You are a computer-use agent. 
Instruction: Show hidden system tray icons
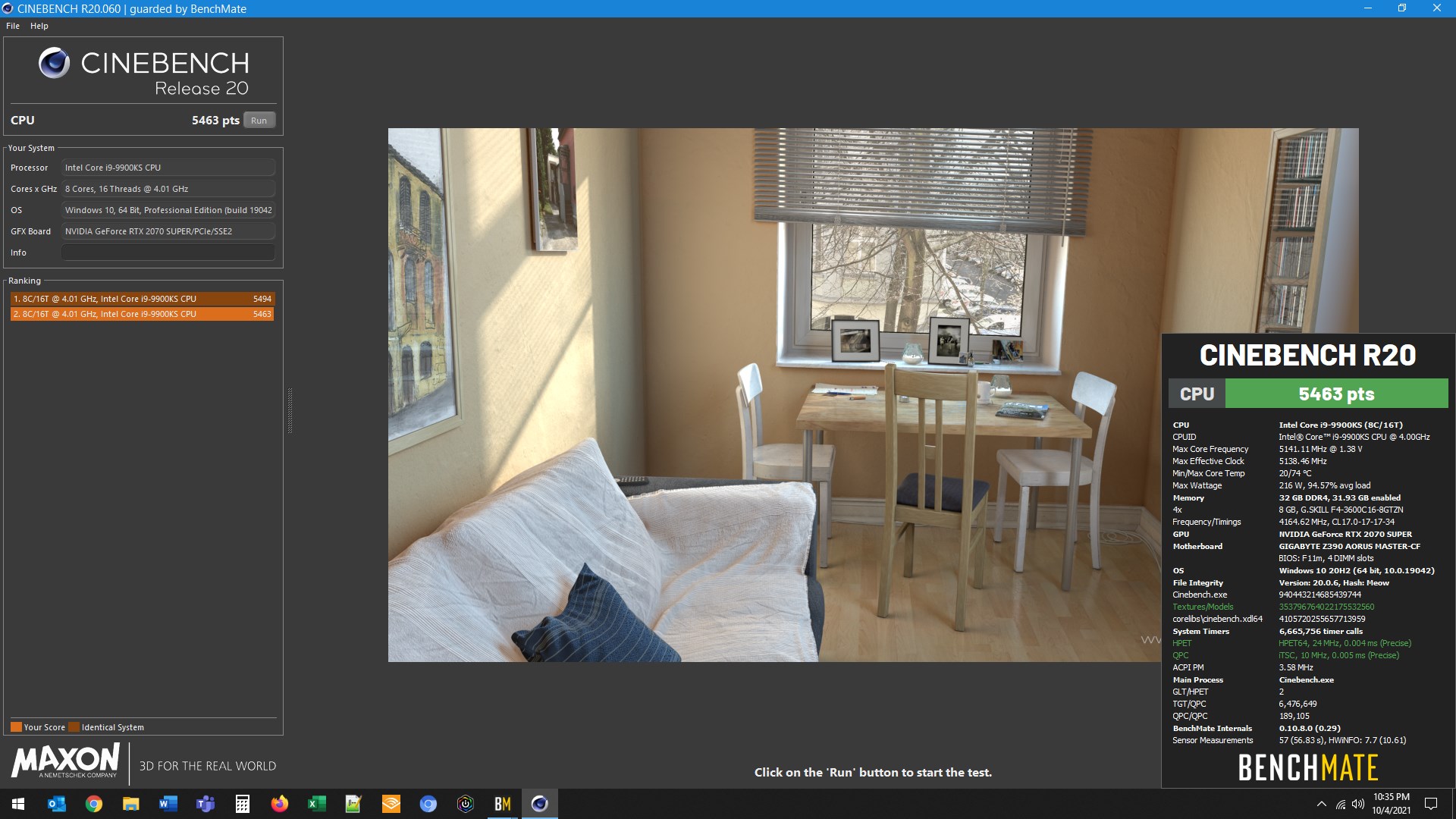1322,804
